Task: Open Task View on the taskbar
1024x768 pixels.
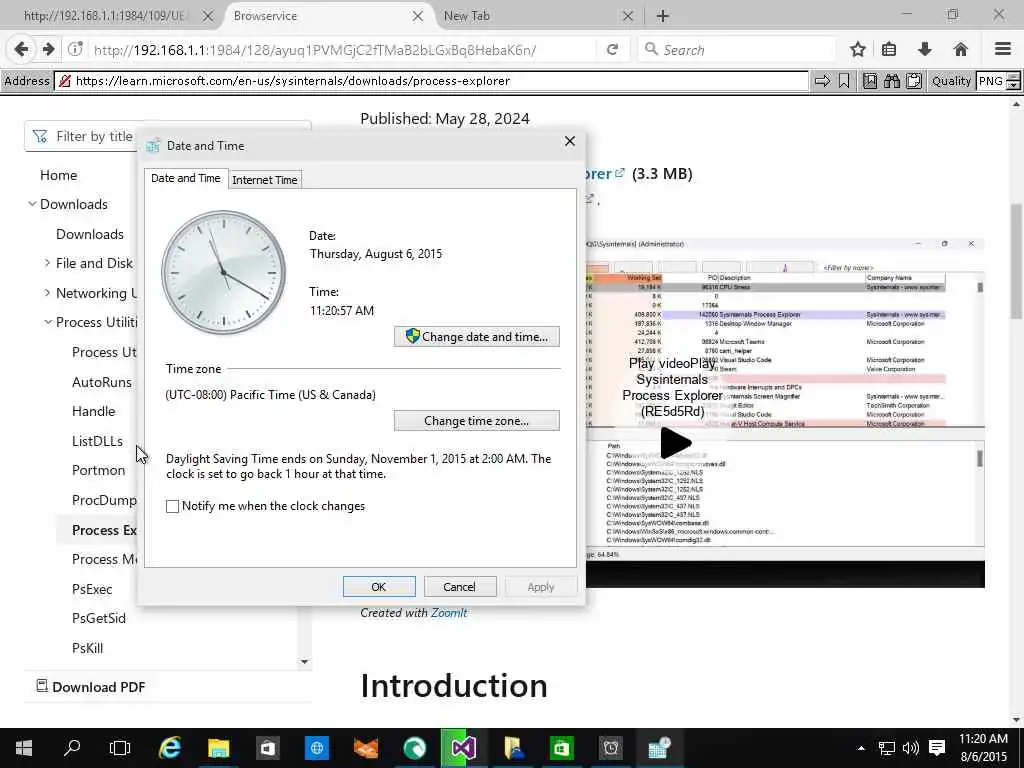Action: pyautogui.click(x=120, y=748)
